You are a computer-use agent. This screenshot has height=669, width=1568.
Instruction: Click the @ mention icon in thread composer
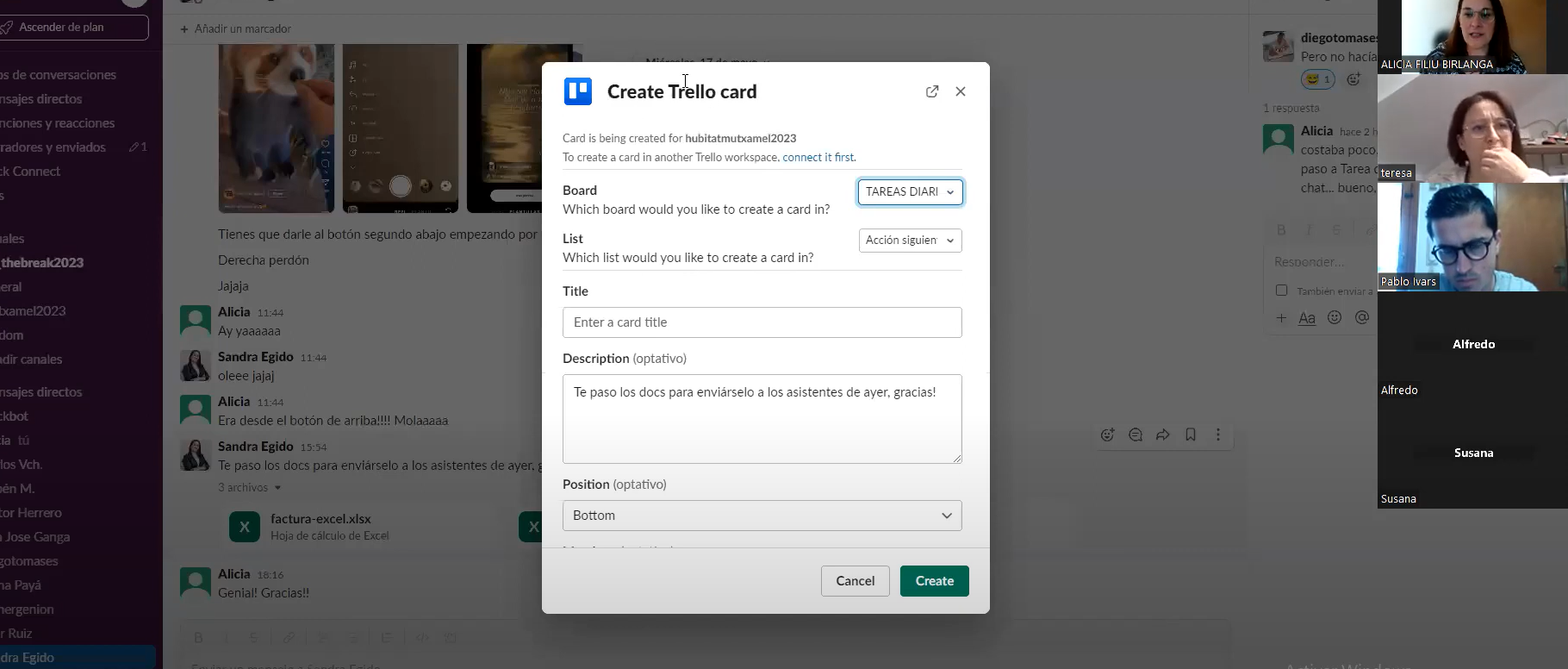coord(1362,317)
